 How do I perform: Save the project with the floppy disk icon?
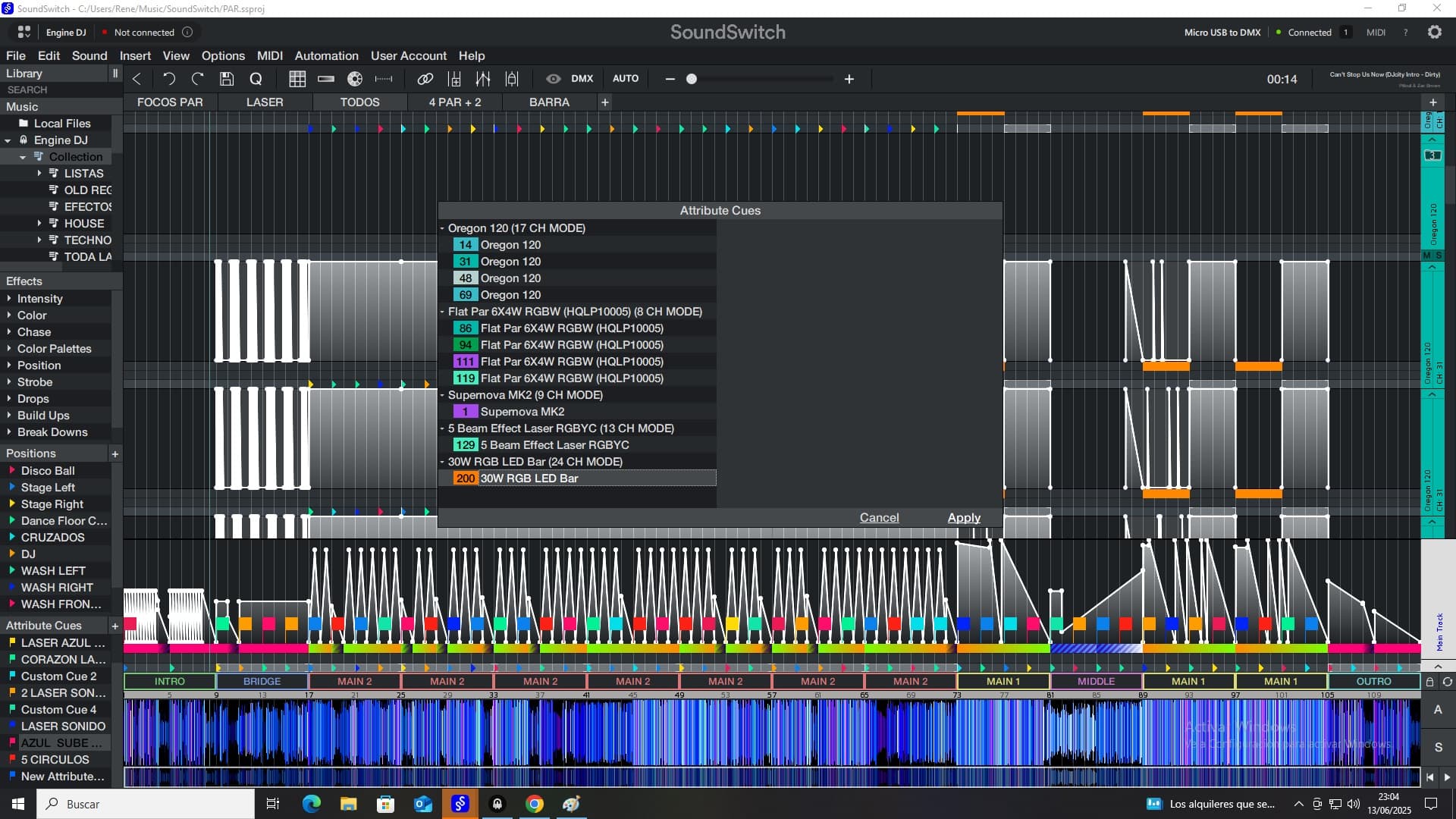227,79
